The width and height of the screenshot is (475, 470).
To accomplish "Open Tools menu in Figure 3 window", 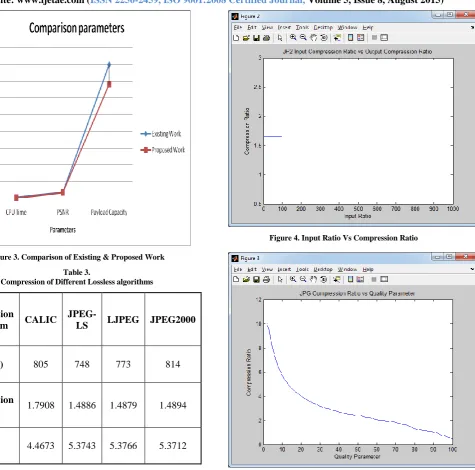I will tap(302, 269).
